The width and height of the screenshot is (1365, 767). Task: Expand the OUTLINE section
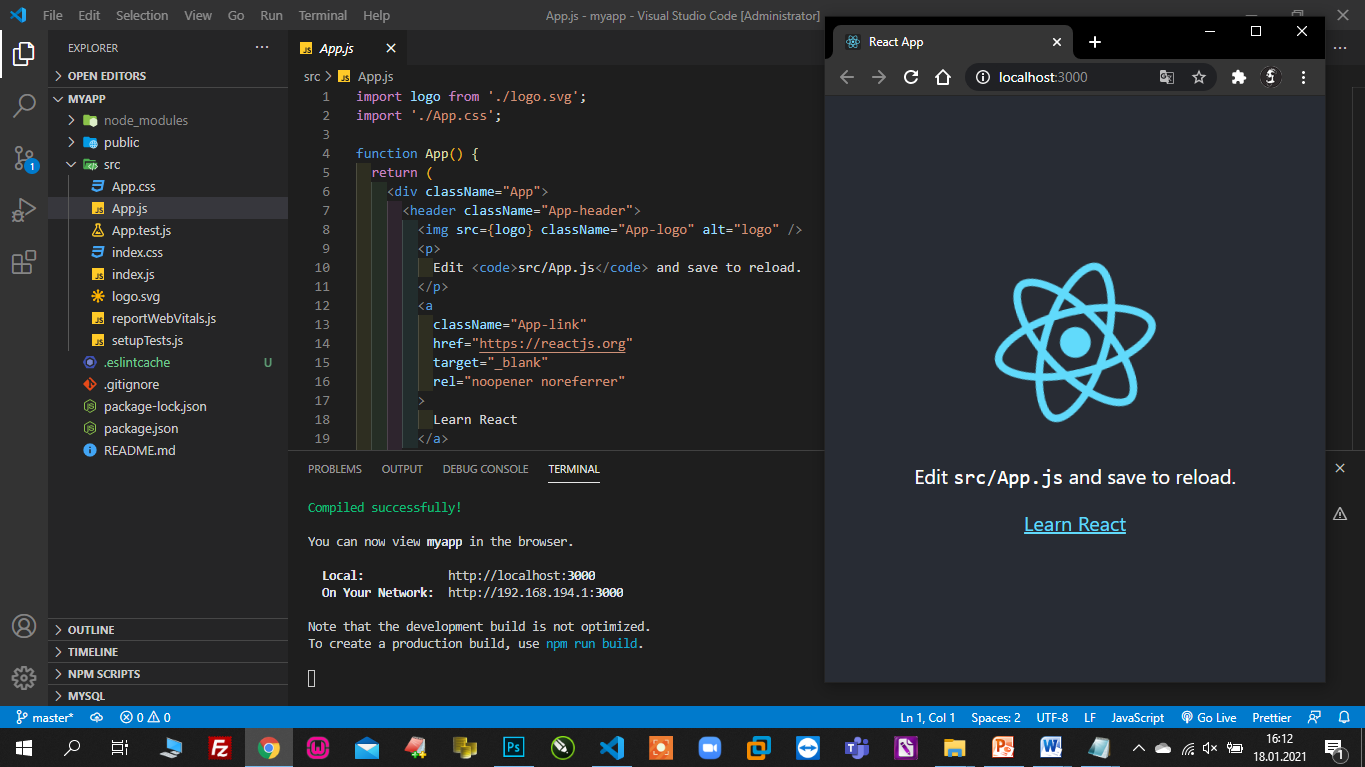coord(91,630)
